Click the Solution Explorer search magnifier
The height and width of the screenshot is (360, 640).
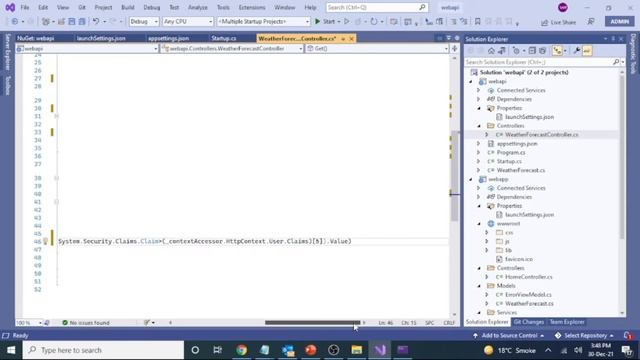point(616,62)
